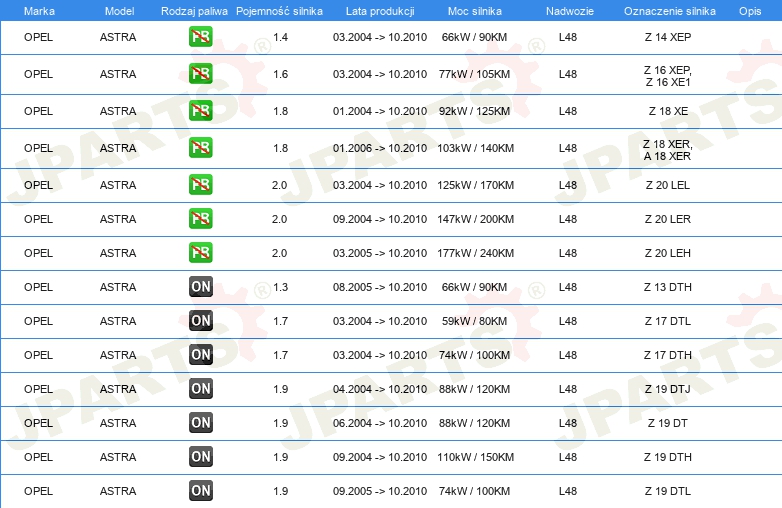
Task: Click power value 103kW / 140KM
Action: coord(475,148)
